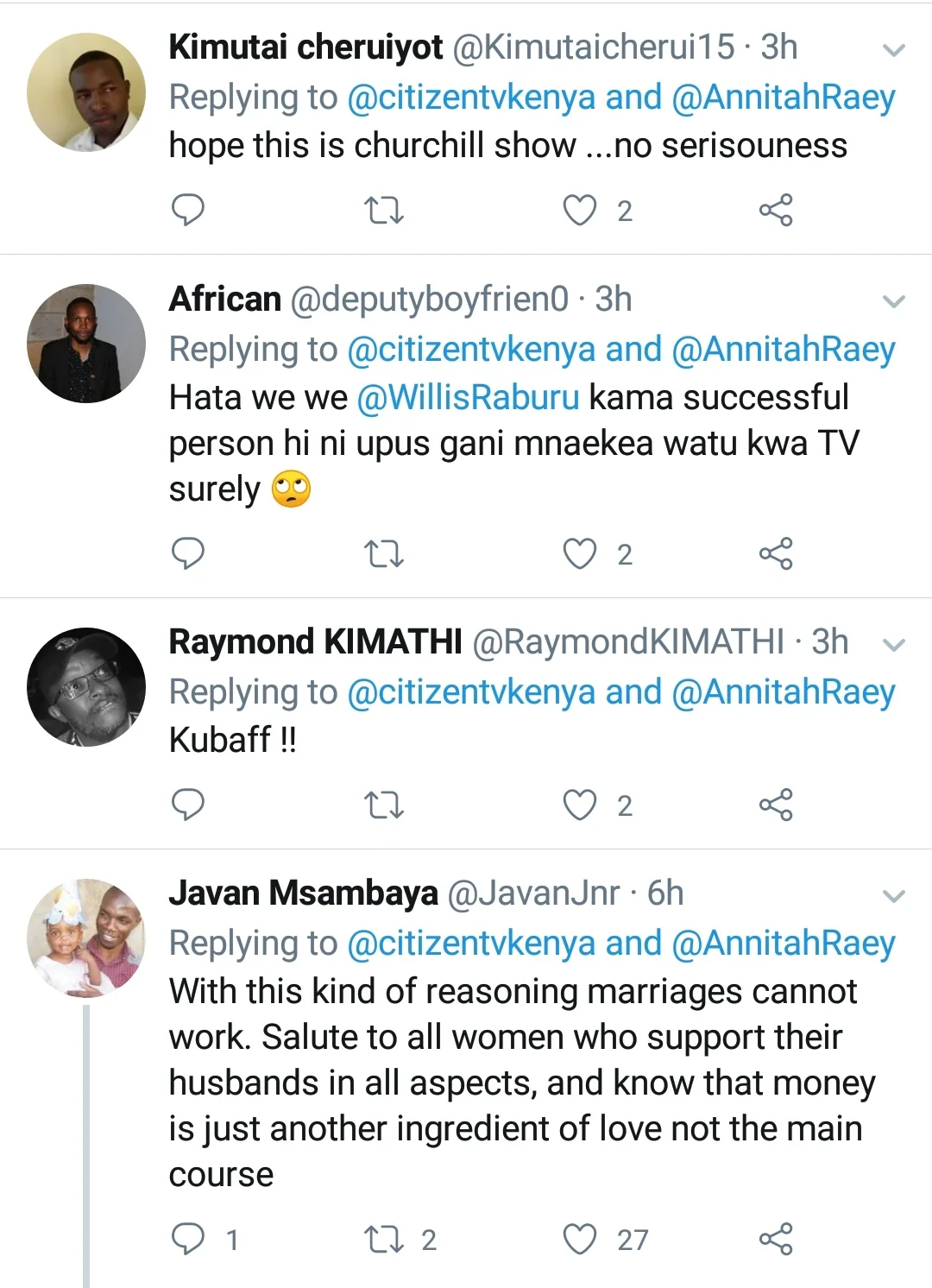Retweet the tweet from African
The width and height of the screenshot is (932, 1288).
[384, 553]
